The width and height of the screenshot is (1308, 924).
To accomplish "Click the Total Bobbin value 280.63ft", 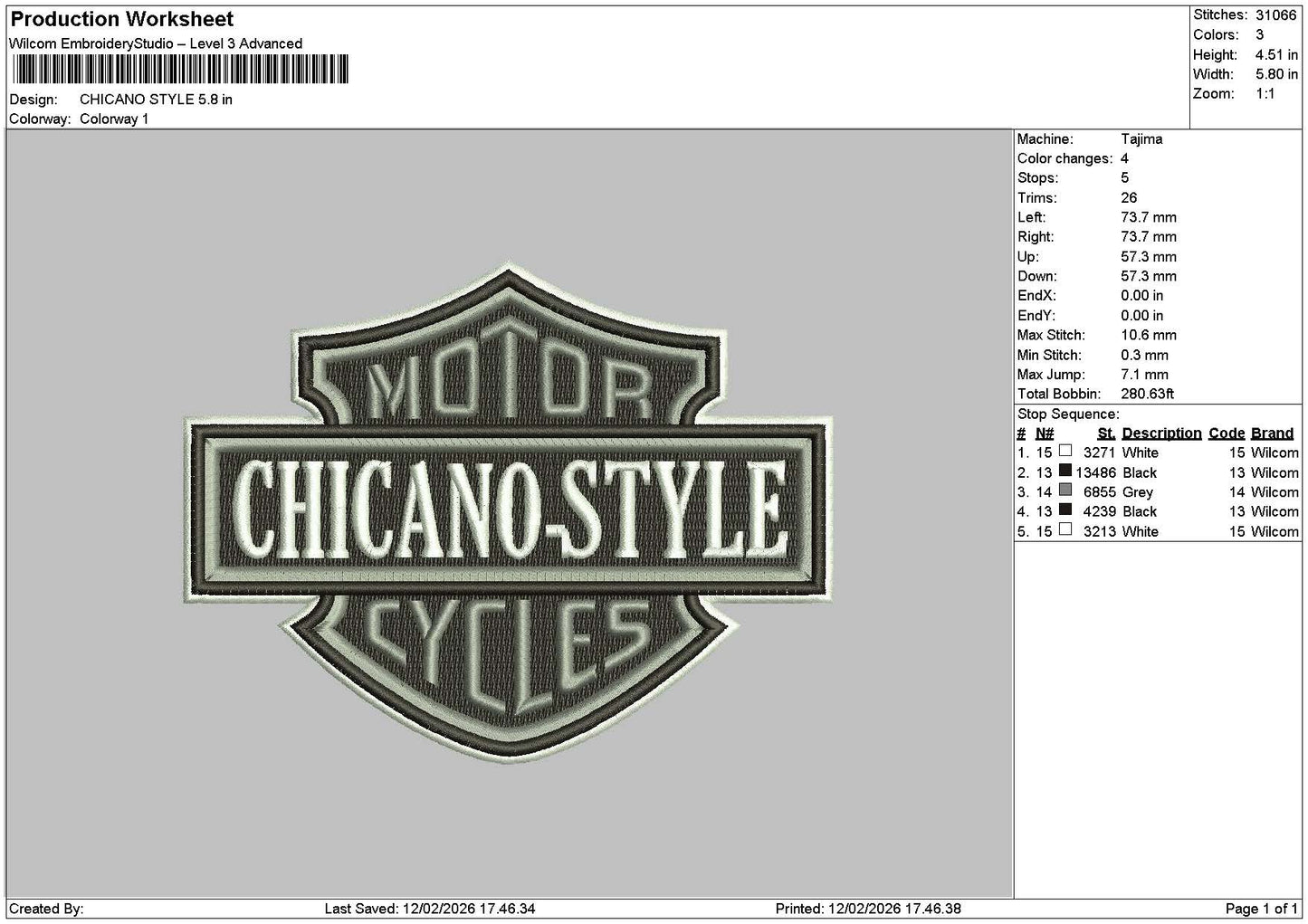I will pyautogui.click(x=1148, y=394).
